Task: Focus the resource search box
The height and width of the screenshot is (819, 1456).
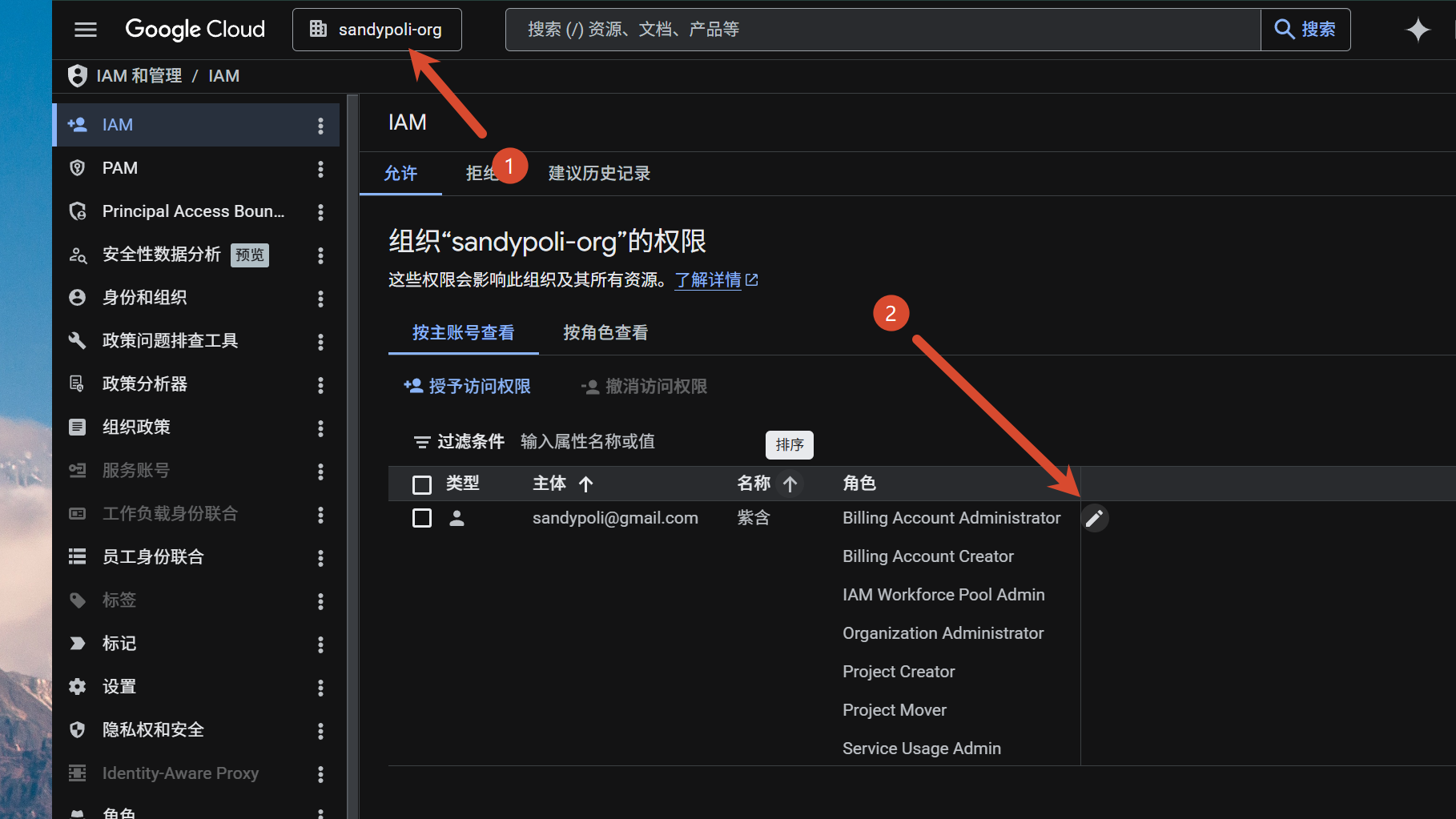Action: [x=883, y=30]
